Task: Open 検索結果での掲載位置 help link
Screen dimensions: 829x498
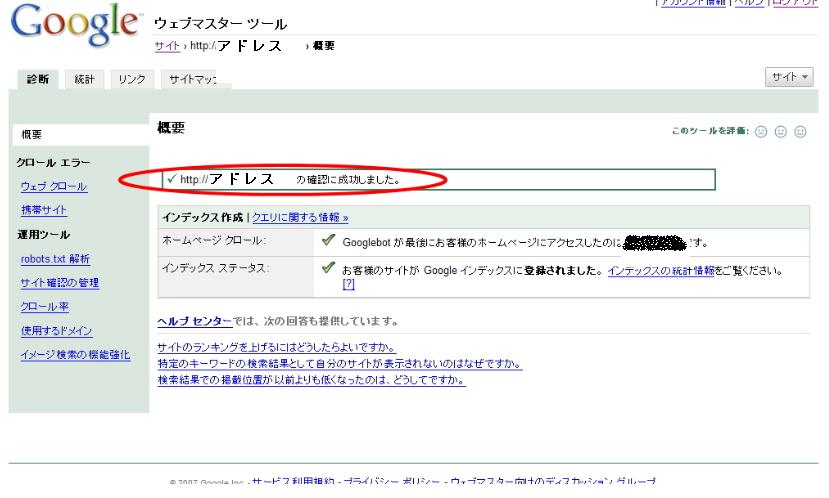Action: click(311, 380)
